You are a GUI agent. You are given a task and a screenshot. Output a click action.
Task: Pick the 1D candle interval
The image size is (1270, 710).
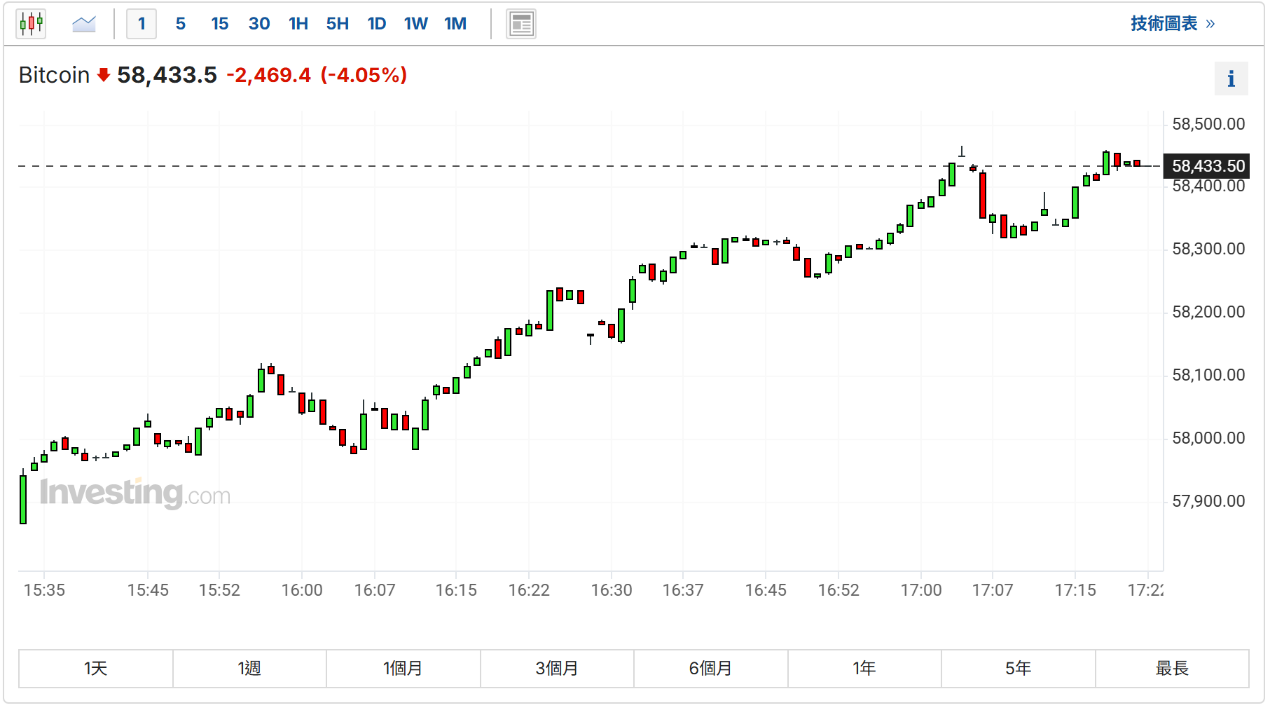(x=376, y=23)
